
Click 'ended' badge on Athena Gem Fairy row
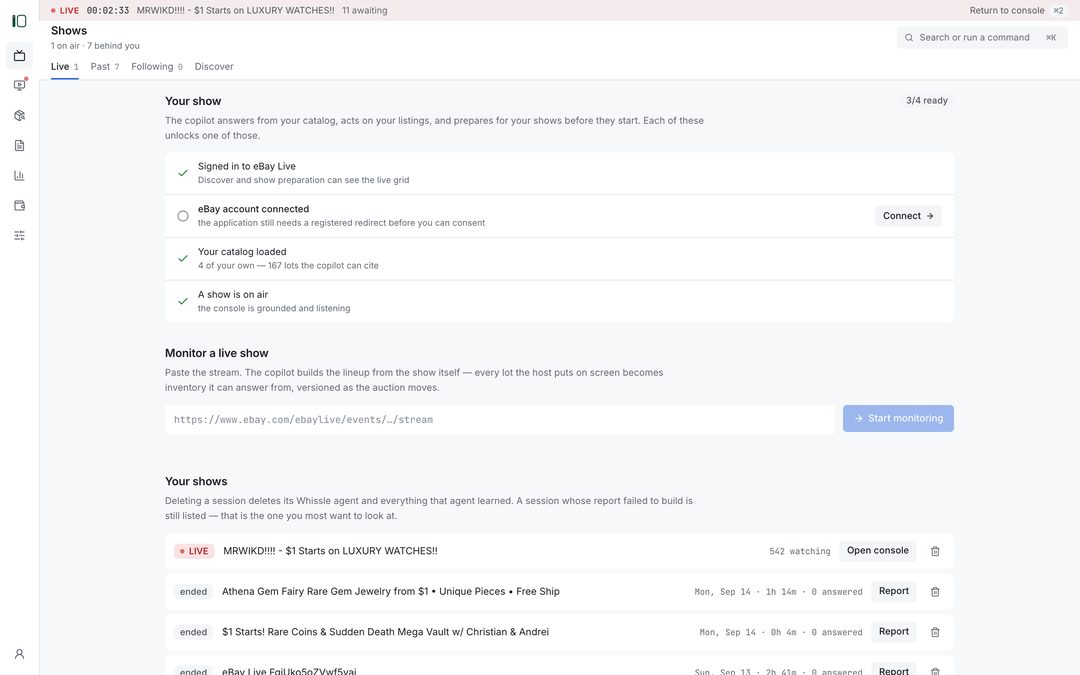[x=194, y=592]
